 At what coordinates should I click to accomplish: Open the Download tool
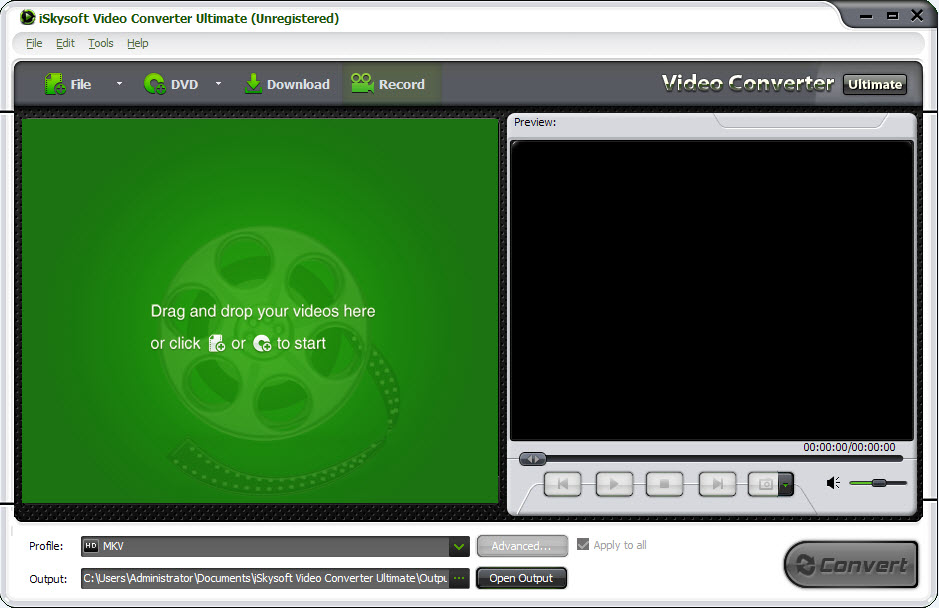click(x=287, y=84)
